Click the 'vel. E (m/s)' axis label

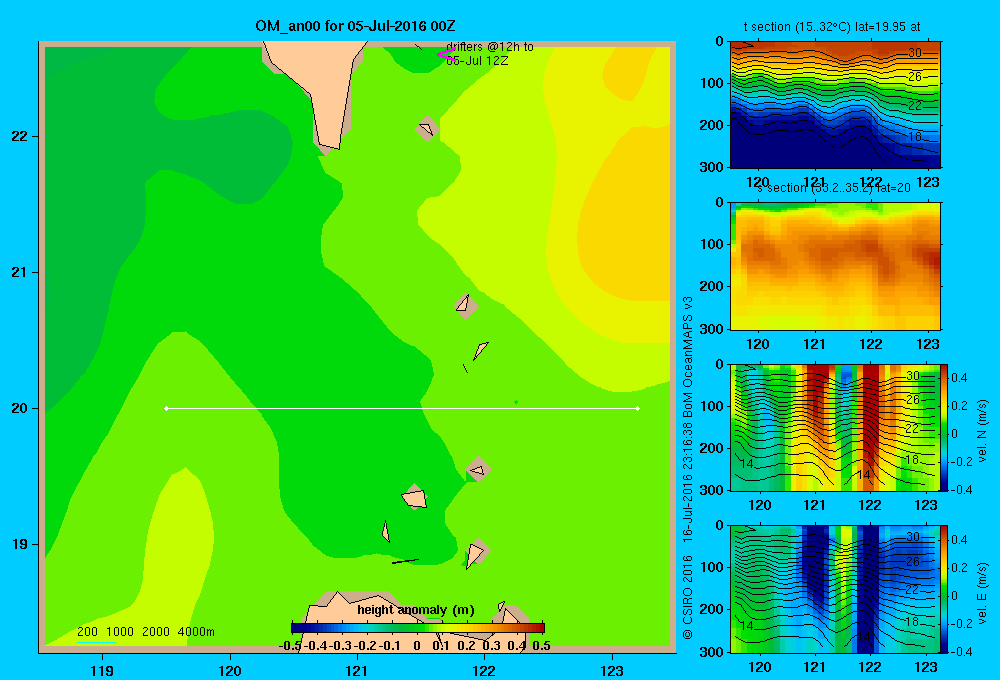tap(982, 593)
